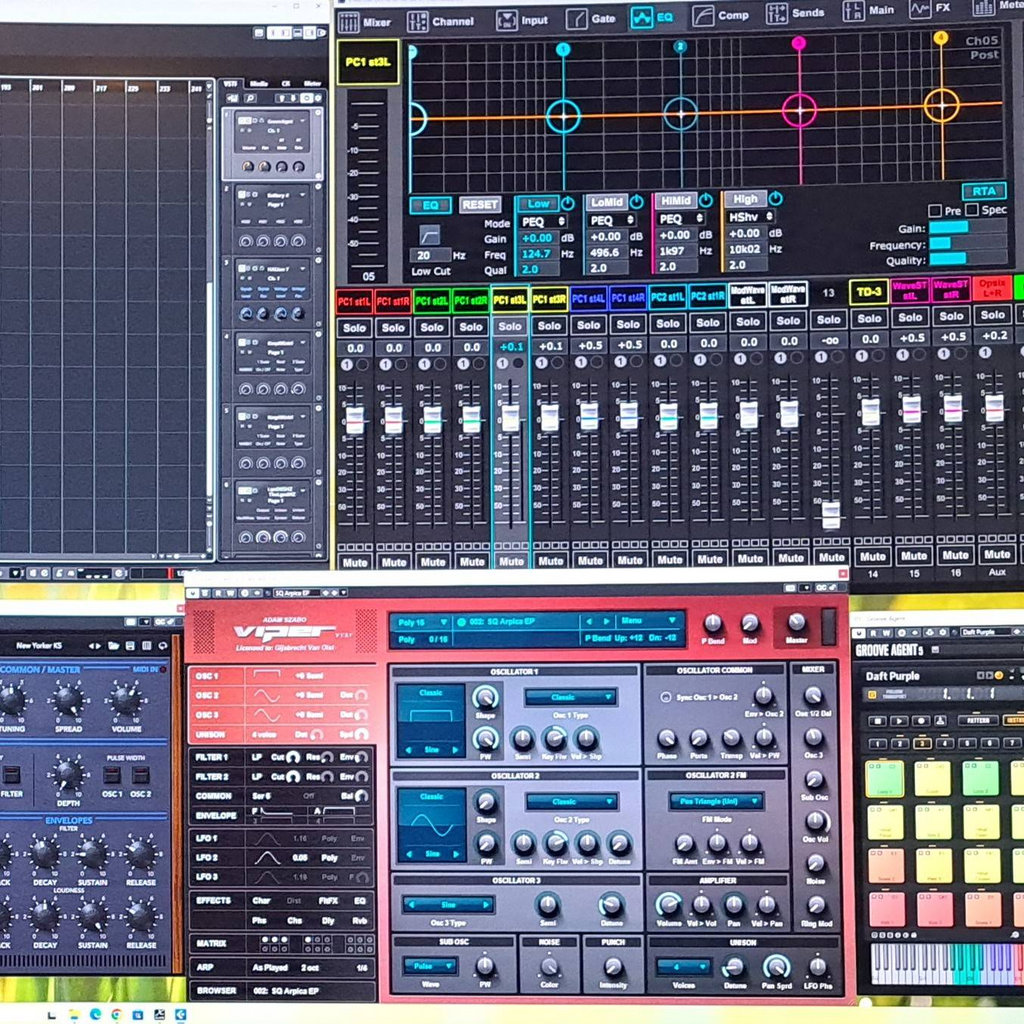Open High band HShv mode dropdown
The image size is (1024, 1024).
pyautogui.click(x=750, y=217)
